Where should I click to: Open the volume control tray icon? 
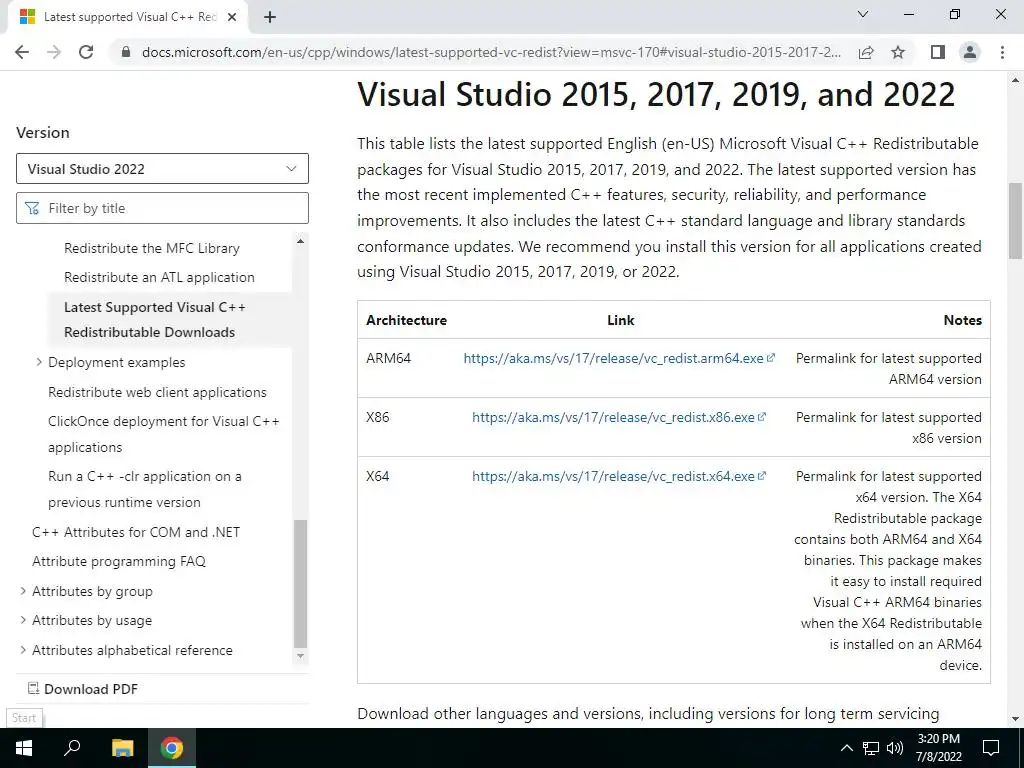895,748
